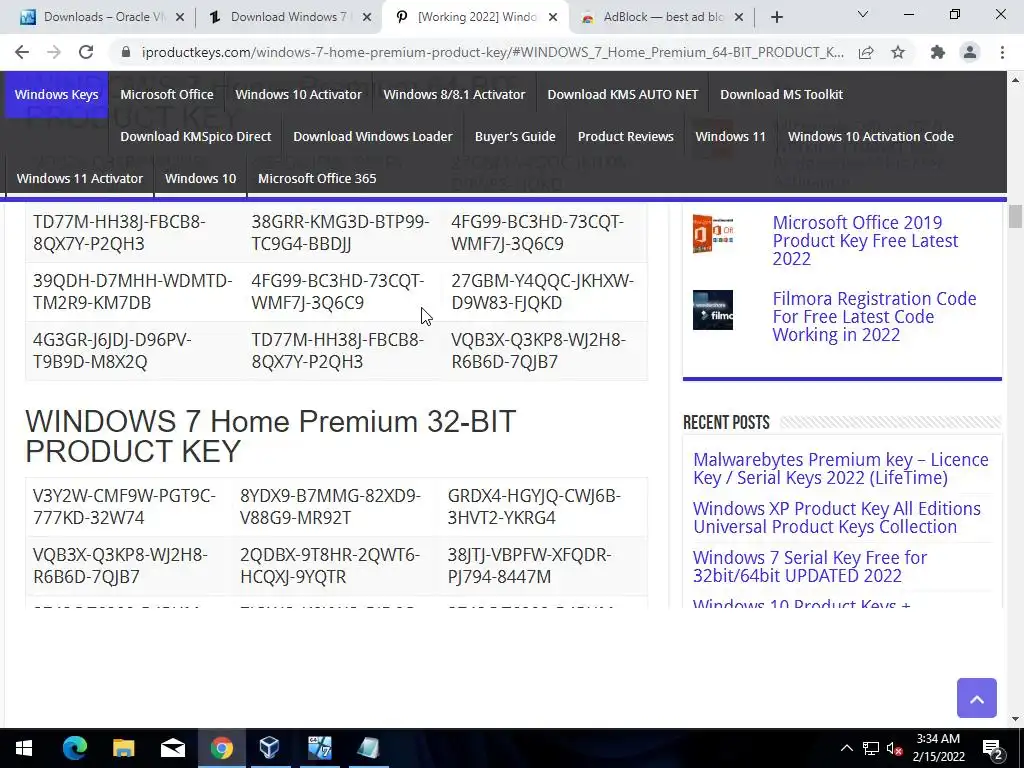Switch to the AdBlock tab
The width and height of the screenshot is (1024, 768).
(x=662, y=17)
